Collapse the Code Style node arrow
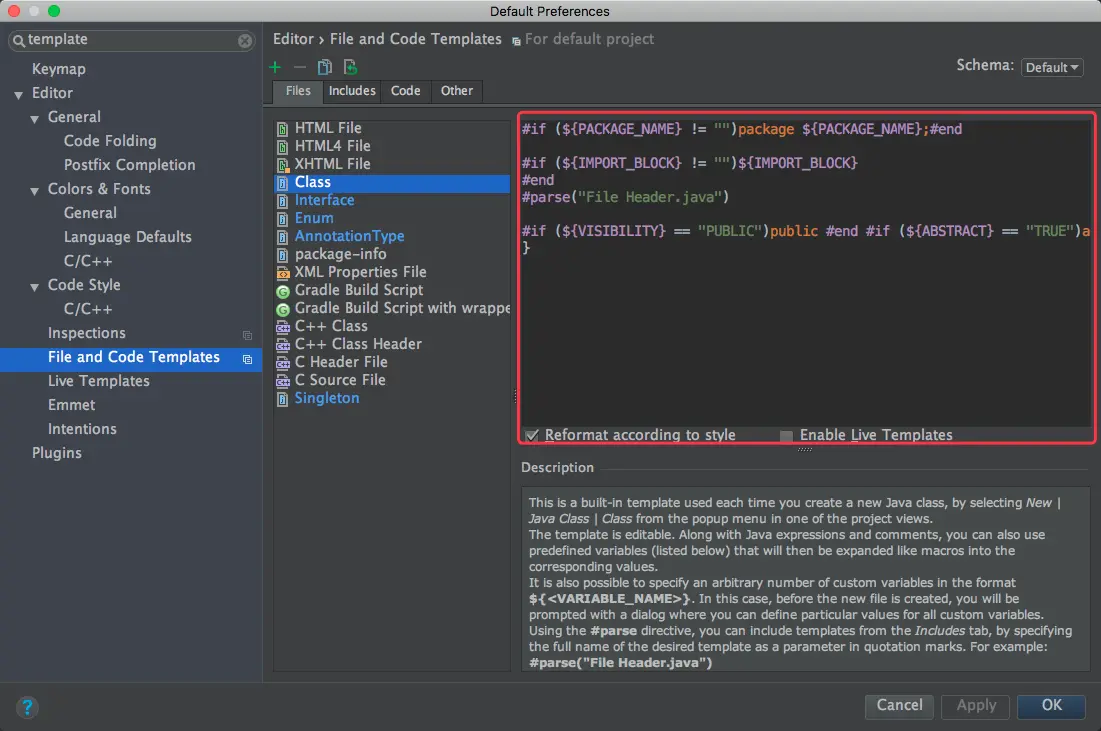Image resolution: width=1101 pixels, height=731 pixels. pyautogui.click(x=34, y=287)
